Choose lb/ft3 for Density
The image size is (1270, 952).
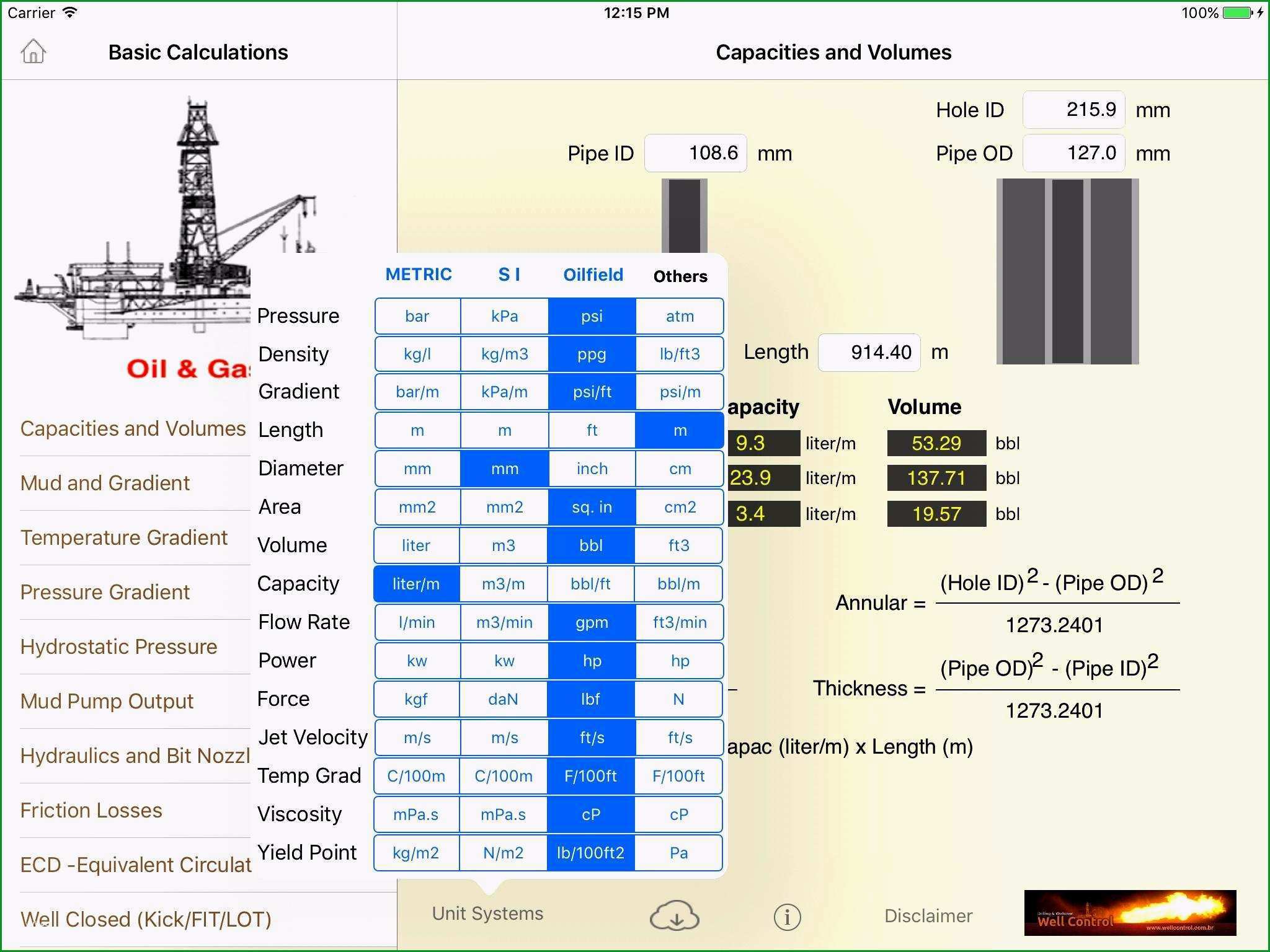680,355
